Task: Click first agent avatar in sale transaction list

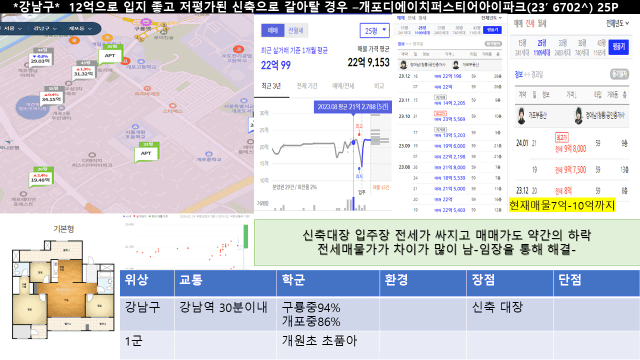Action: (404, 65)
